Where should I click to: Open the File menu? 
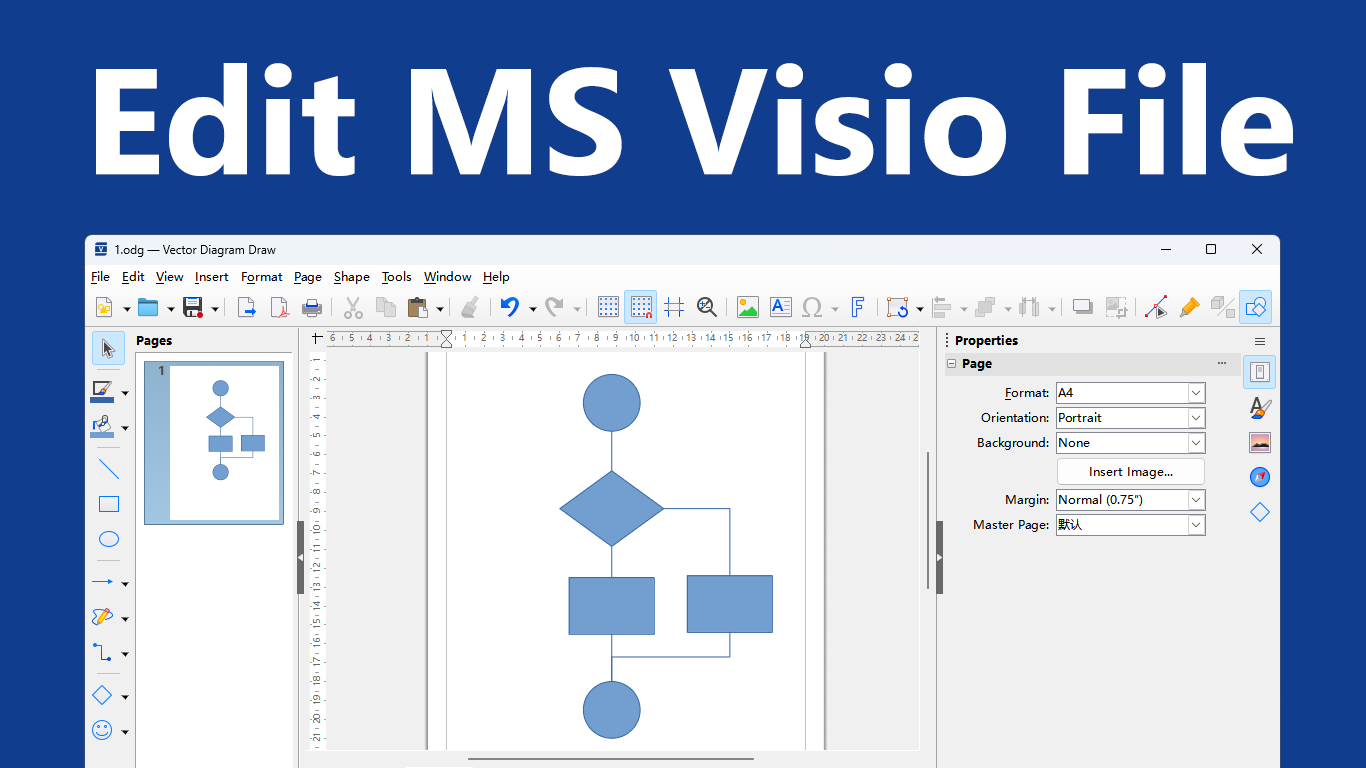(x=100, y=277)
